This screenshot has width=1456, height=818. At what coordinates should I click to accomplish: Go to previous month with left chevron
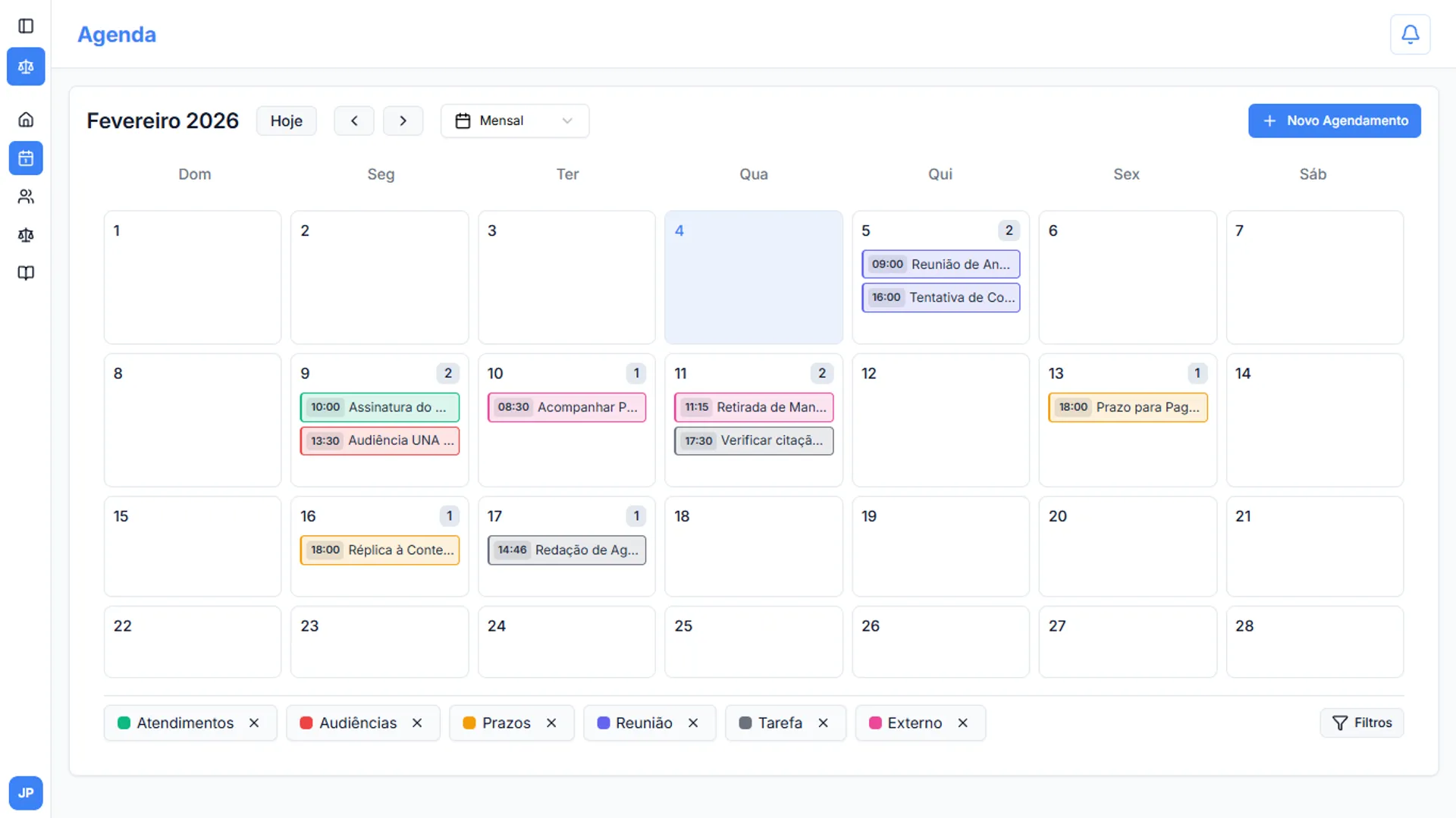click(353, 121)
